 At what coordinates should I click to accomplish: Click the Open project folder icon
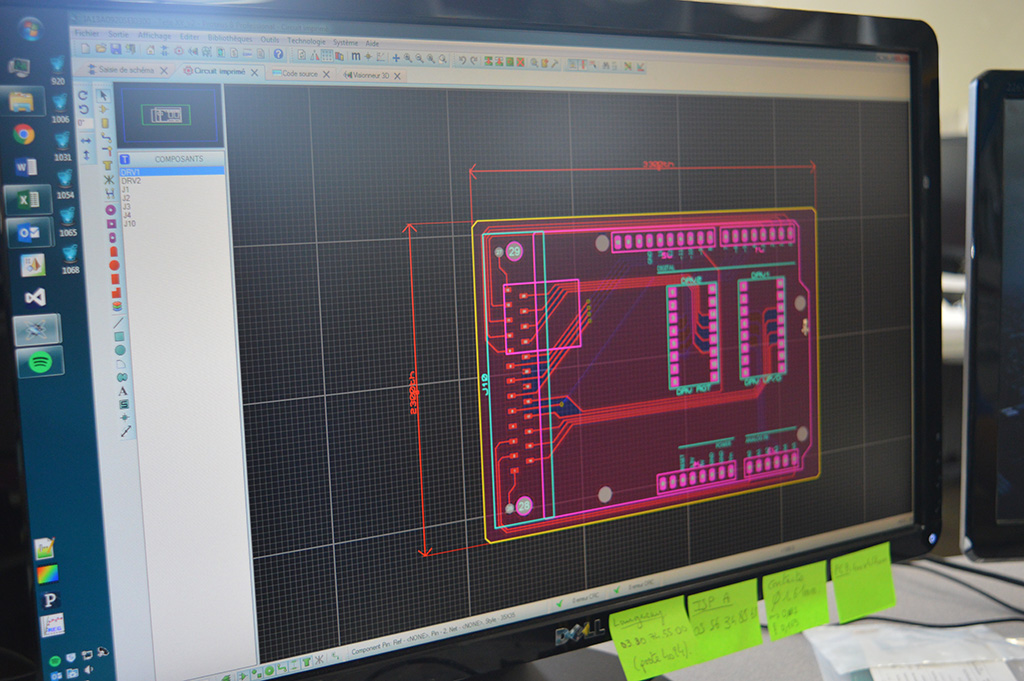pyautogui.click(x=101, y=49)
